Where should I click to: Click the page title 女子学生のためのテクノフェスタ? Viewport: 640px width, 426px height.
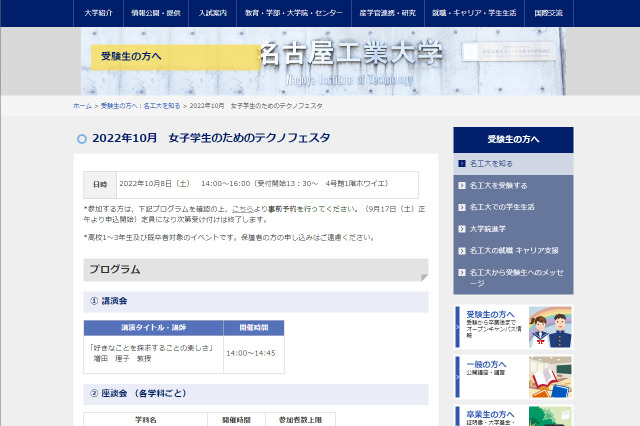pyautogui.click(x=249, y=138)
